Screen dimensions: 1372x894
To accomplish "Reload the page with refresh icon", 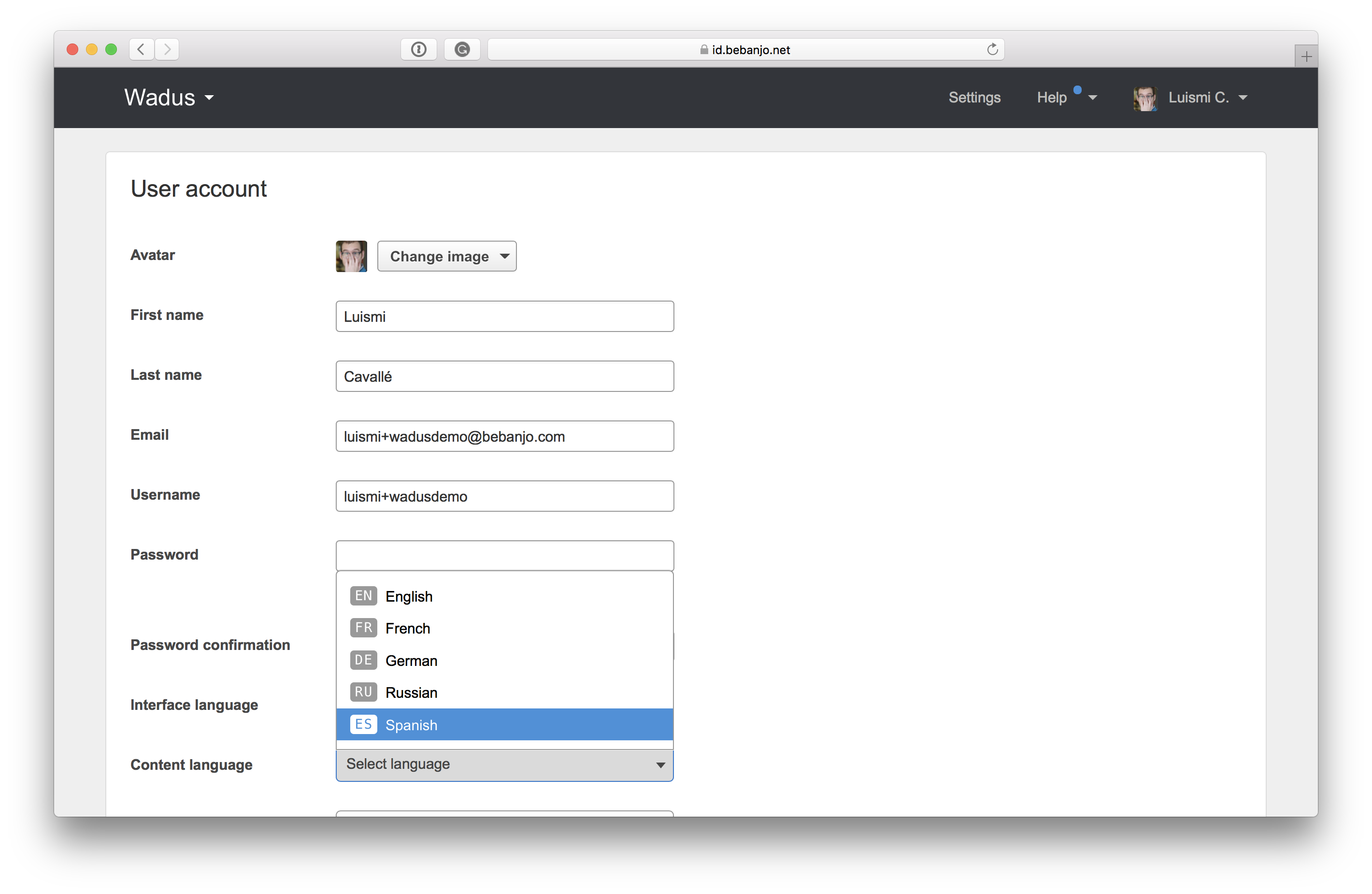I will tap(992, 49).
